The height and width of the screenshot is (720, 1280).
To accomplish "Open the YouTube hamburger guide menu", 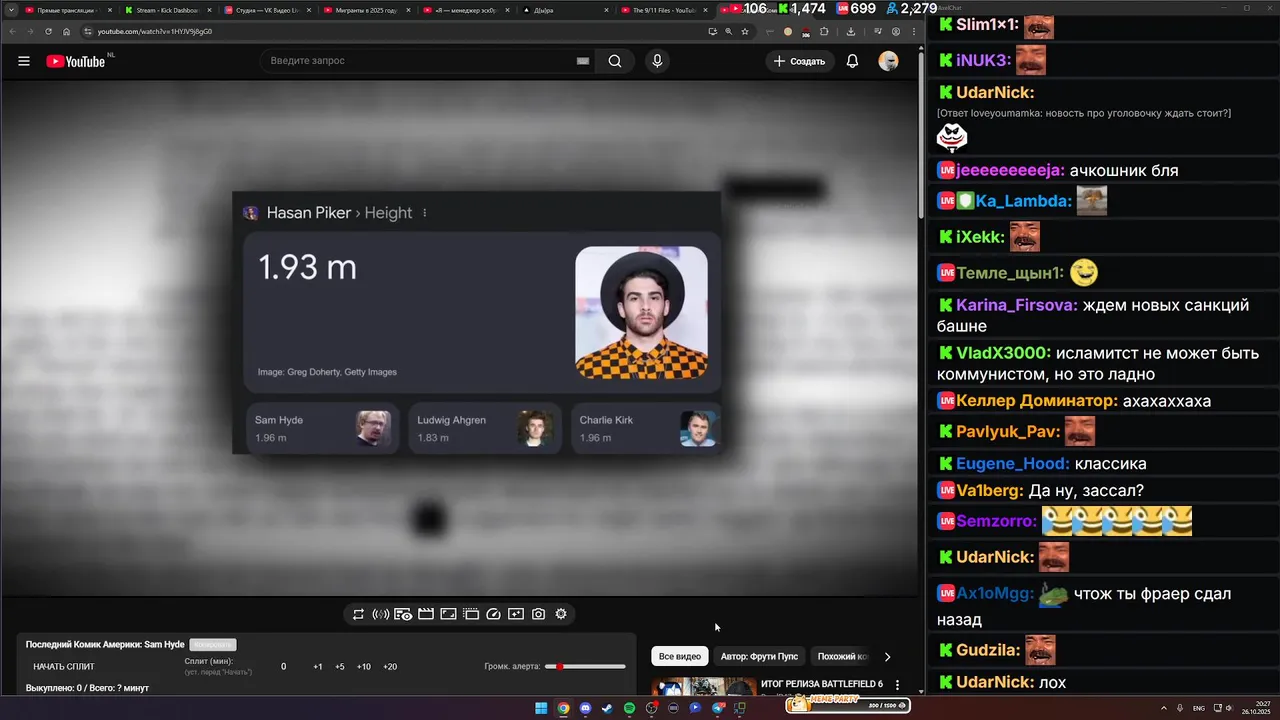I will pyautogui.click(x=24, y=61).
